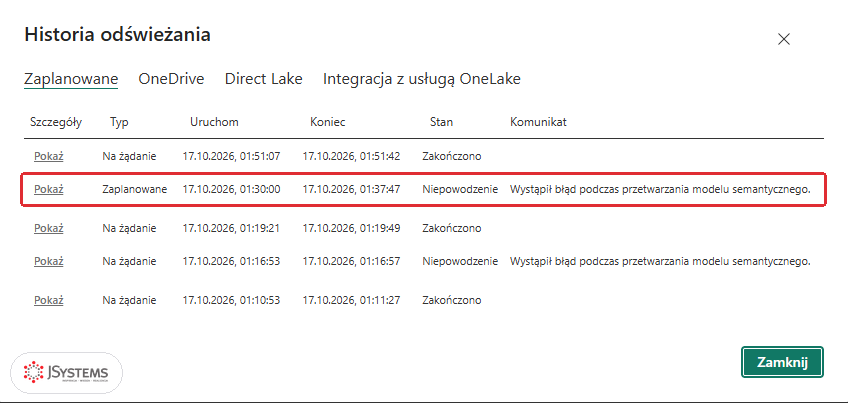The height and width of the screenshot is (404, 848).
Task: Open Pokaż details for 01:51:07 refresh
Action: 49,156
